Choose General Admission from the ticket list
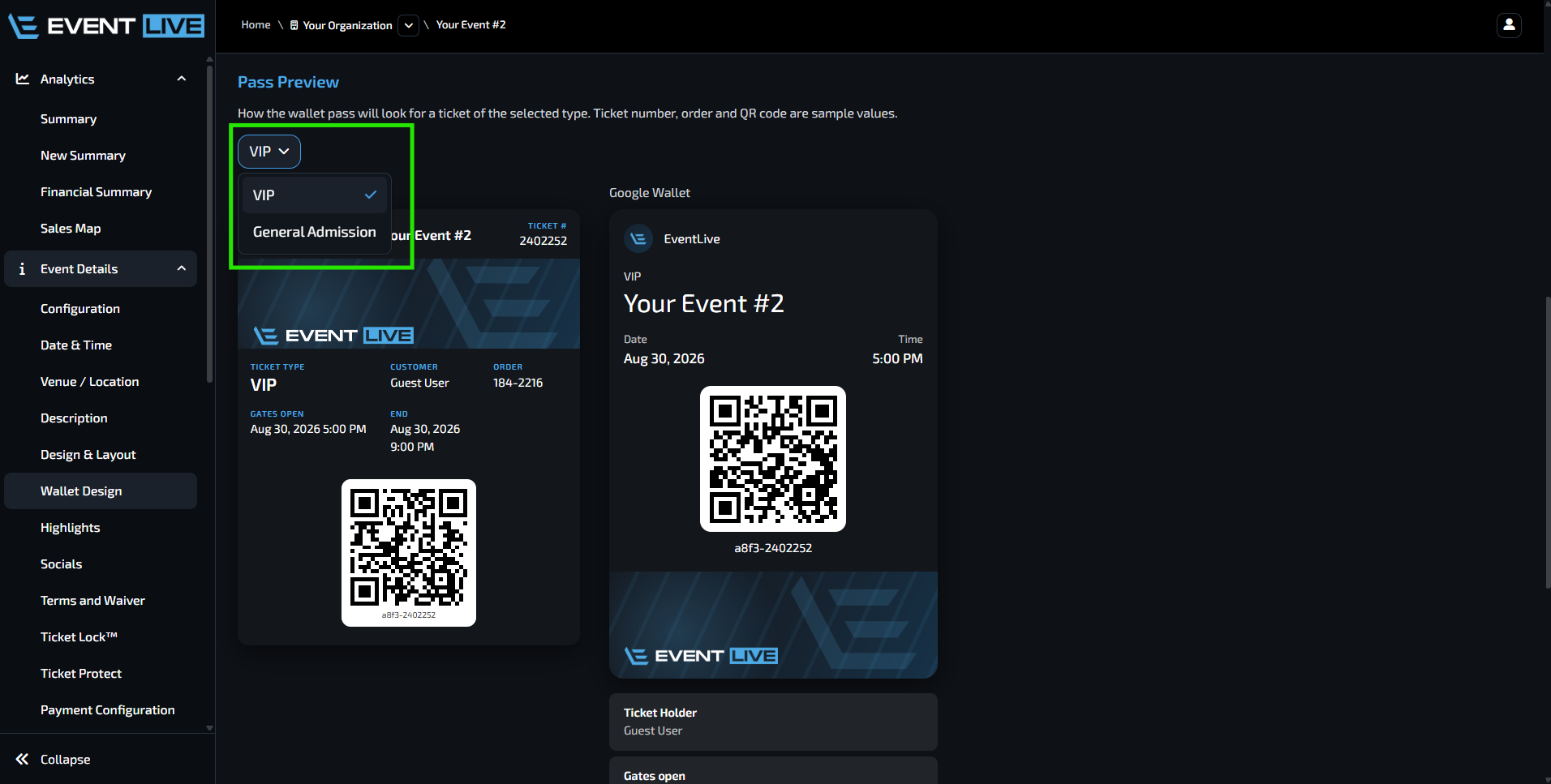 click(x=315, y=232)
